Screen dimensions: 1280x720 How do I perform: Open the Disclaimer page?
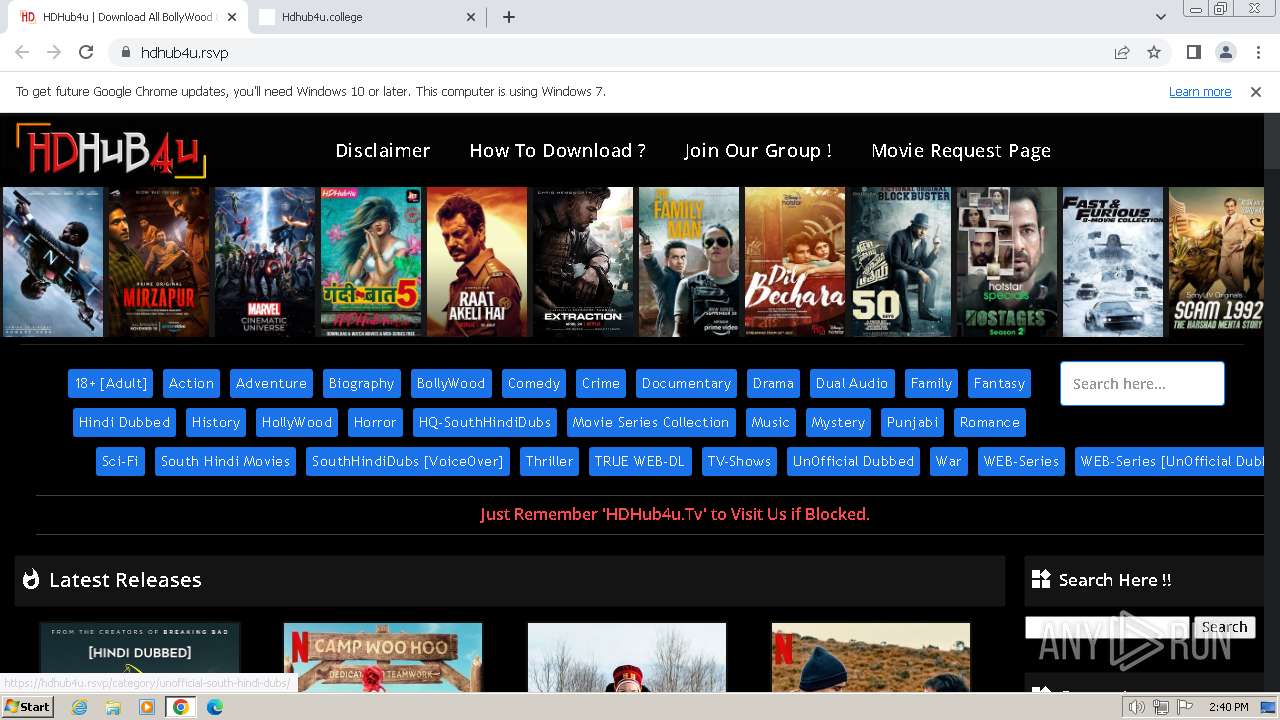[x=383, y=150]
